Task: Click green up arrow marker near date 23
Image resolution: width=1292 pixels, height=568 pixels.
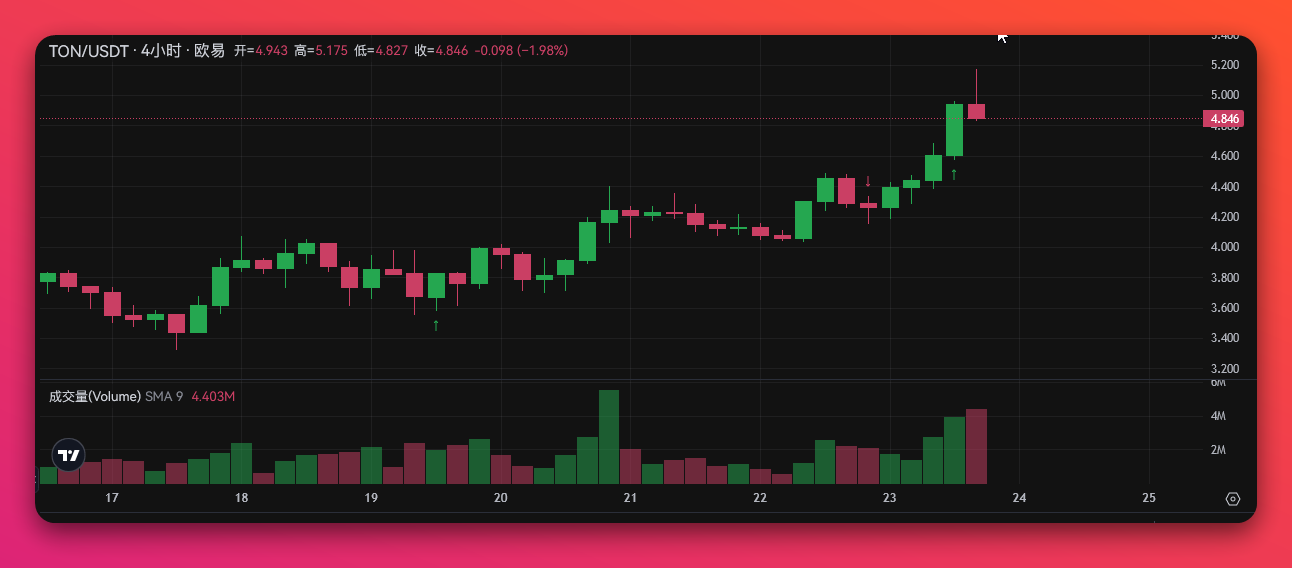Action: (954, 174)
